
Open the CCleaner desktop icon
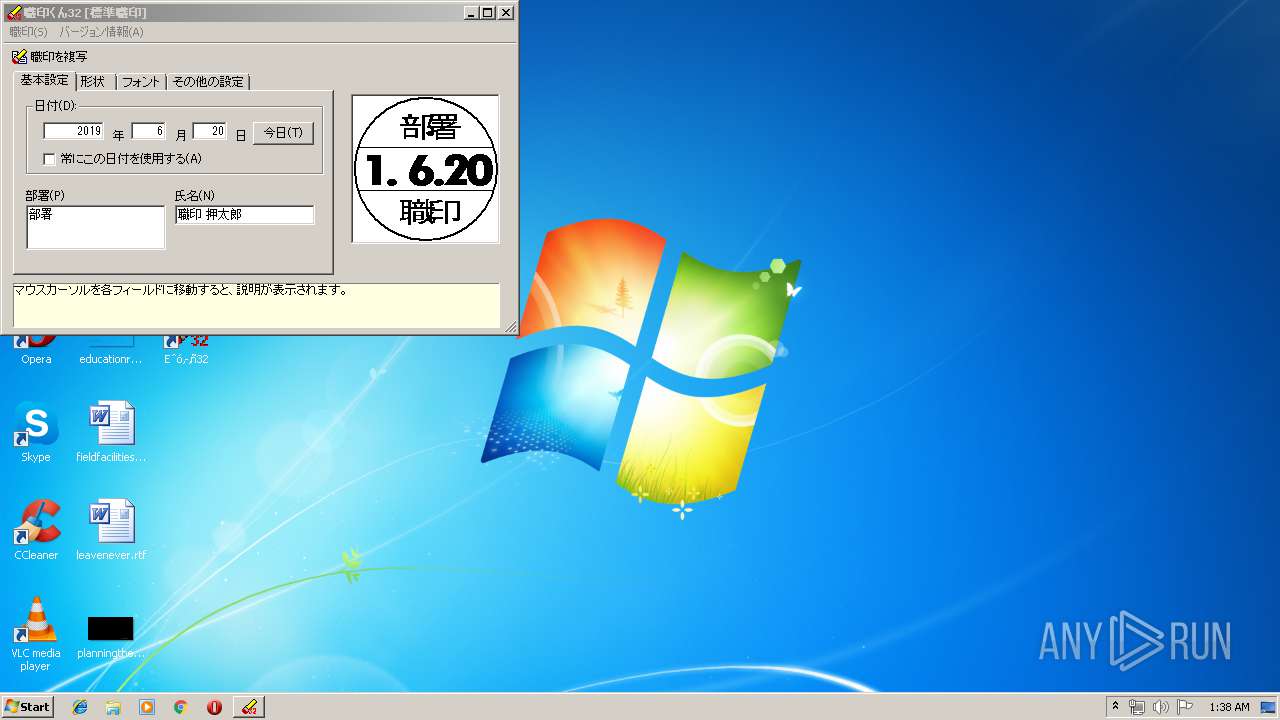(36, 530)
